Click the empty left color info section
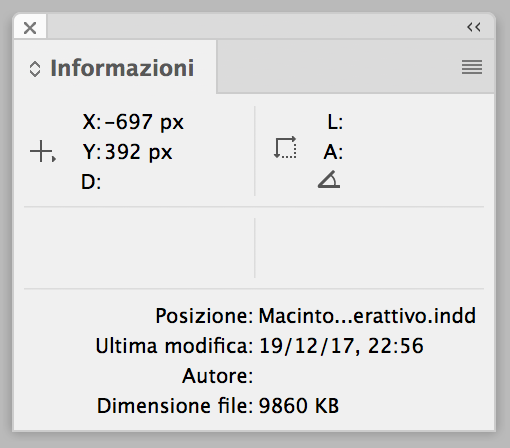The image size is (510, 448). point(139,248)
